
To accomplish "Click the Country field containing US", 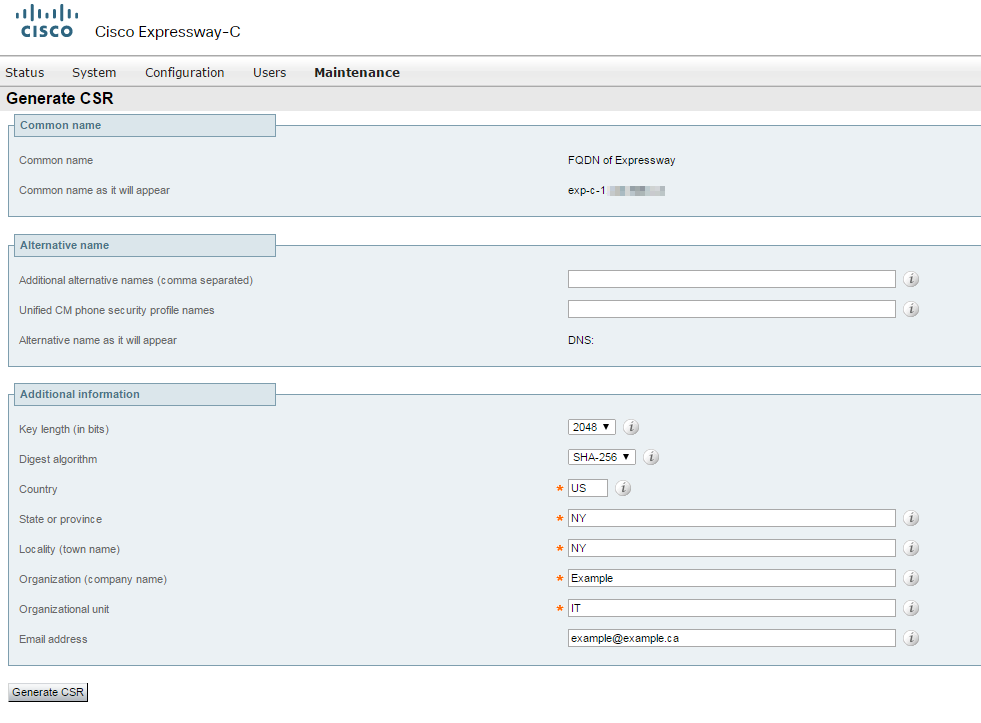I will 587,488.
